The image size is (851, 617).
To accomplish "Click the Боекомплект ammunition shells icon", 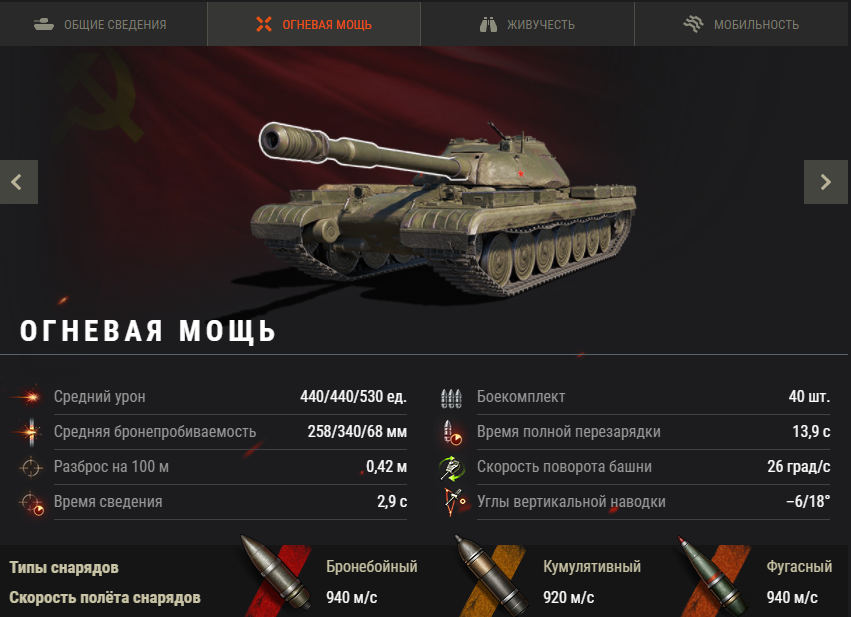I will (451, 398).
